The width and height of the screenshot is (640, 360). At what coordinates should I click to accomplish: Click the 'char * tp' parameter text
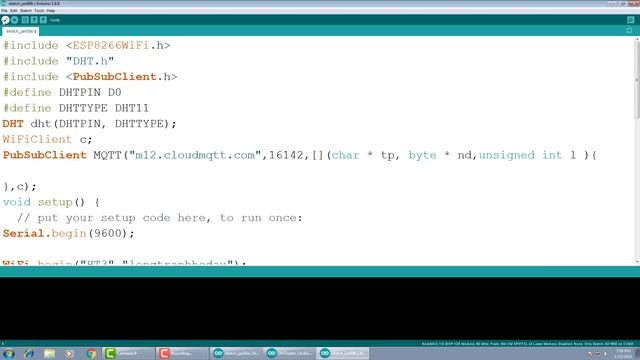pos(363,155)
